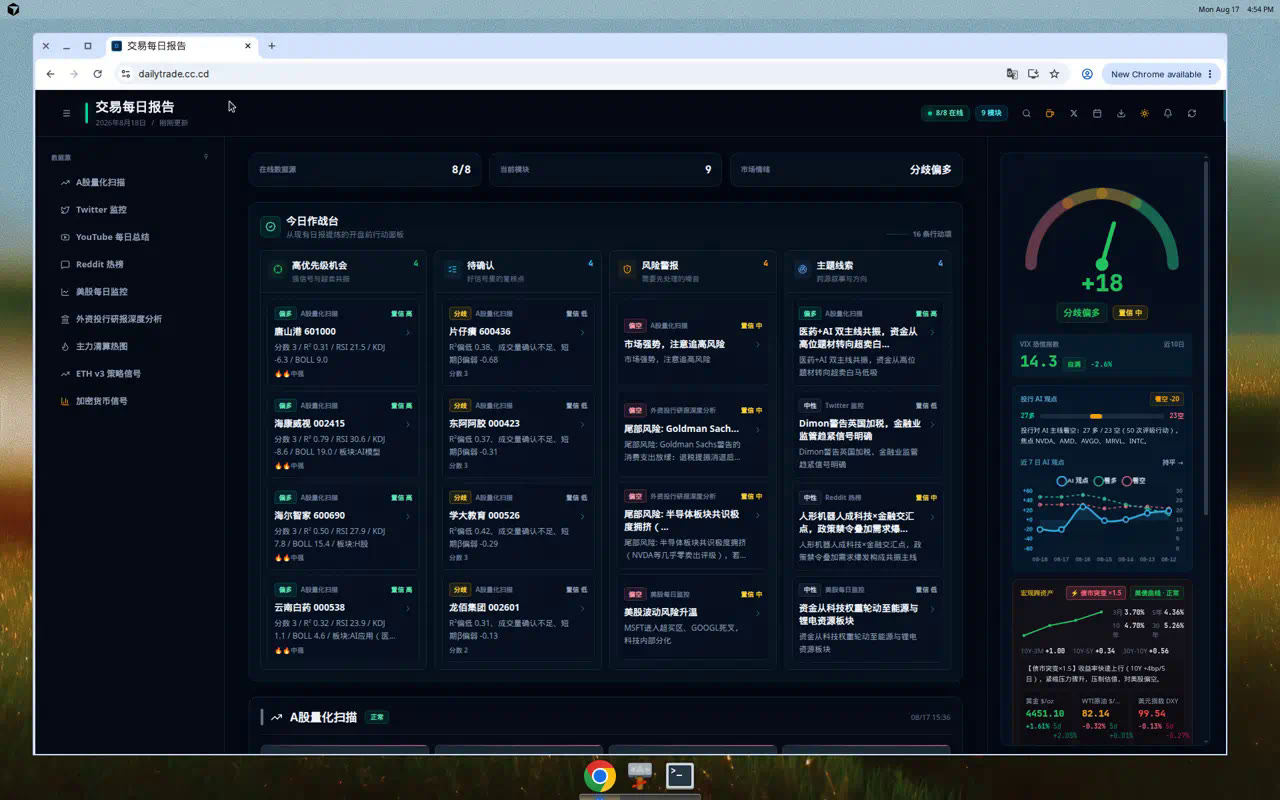Expand the 东阿阿胶 000423 card chevron
1280x800 pixels.
[583, 424]
